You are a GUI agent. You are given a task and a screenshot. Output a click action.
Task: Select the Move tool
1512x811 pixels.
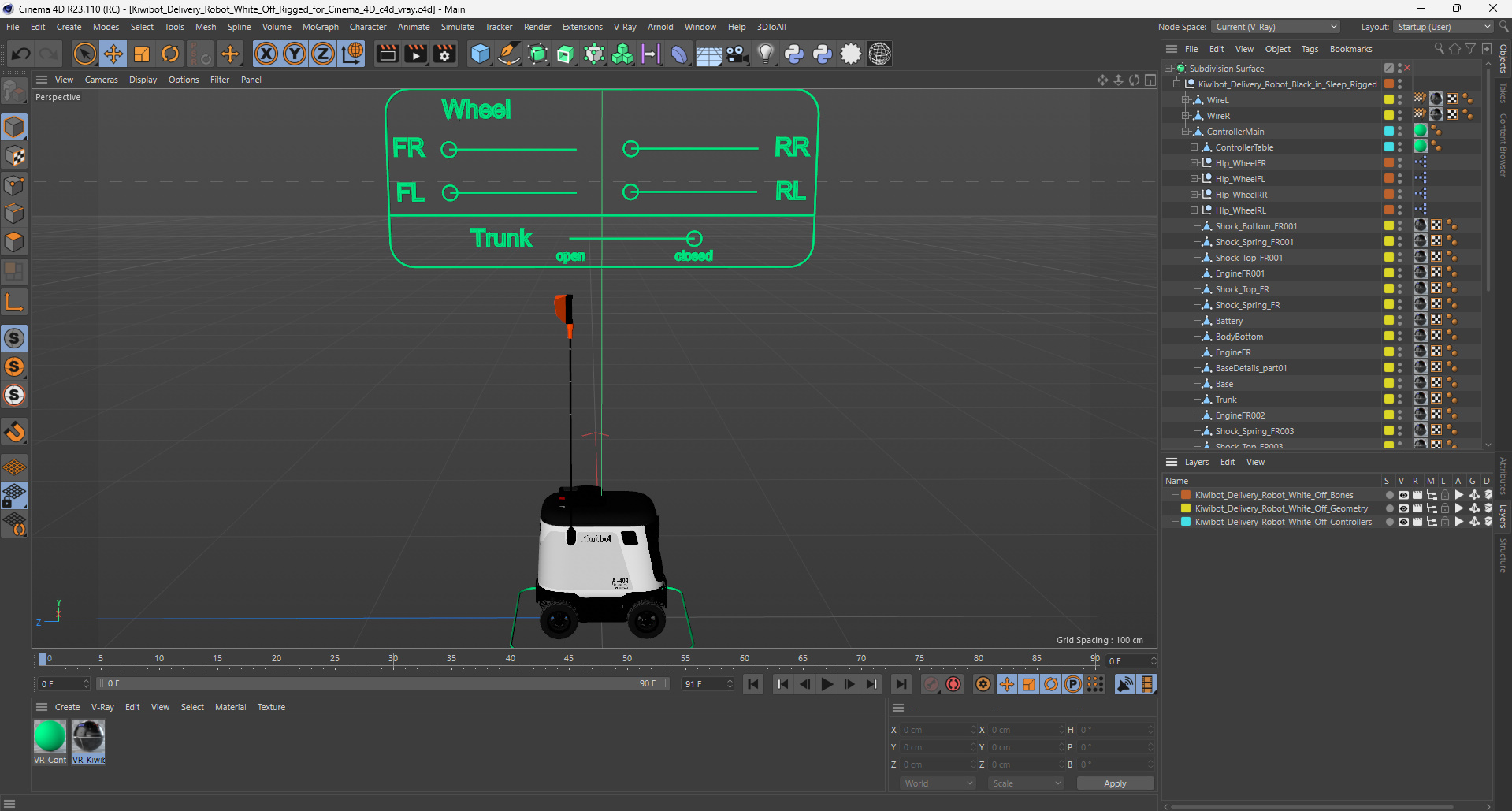pyautogui.click(x=113, y=54)
